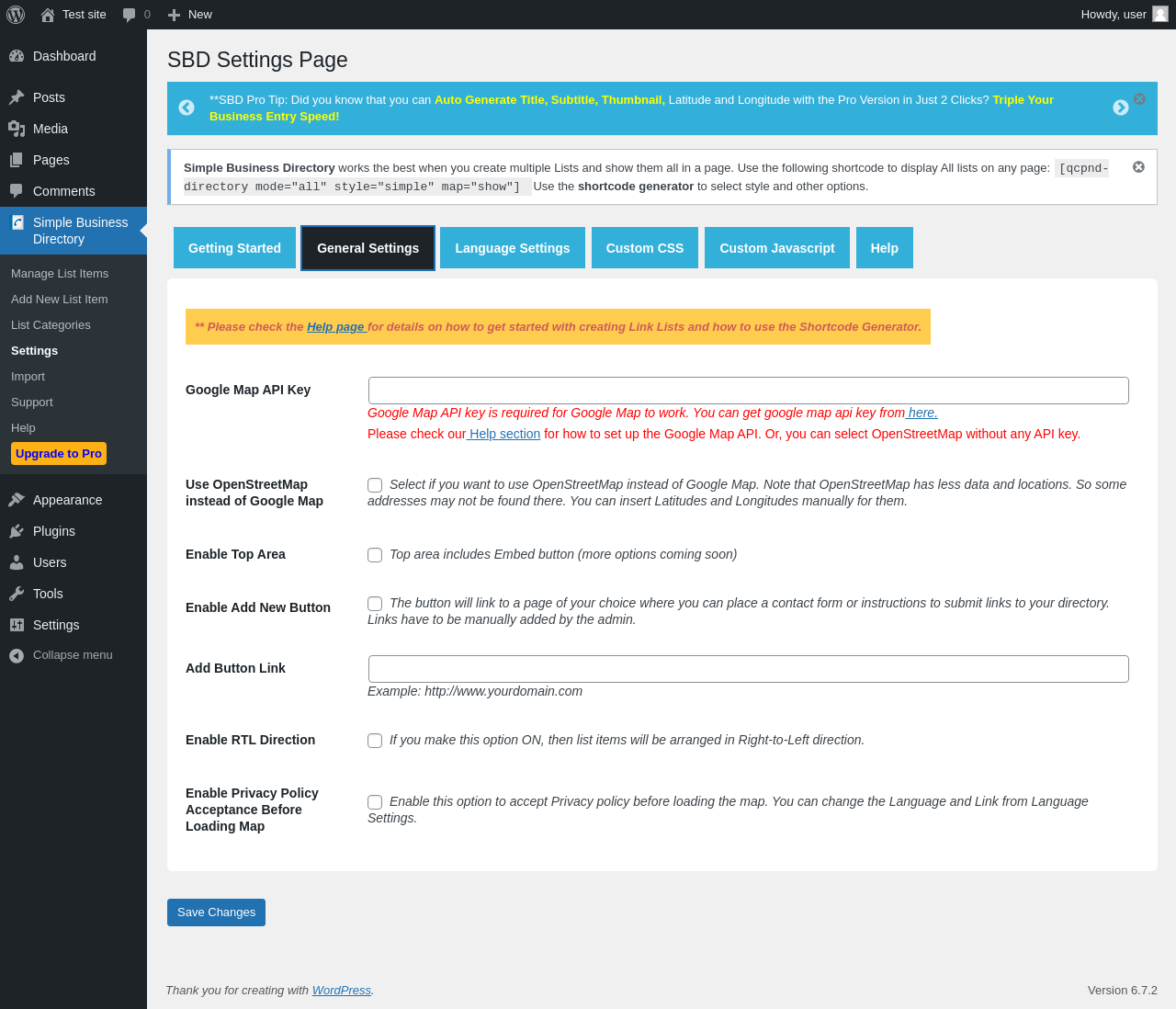1176x1009 pixels.
Task: Open the Help submenu item in sidebar
Action: pyautogui.click(x=23, y=428)
